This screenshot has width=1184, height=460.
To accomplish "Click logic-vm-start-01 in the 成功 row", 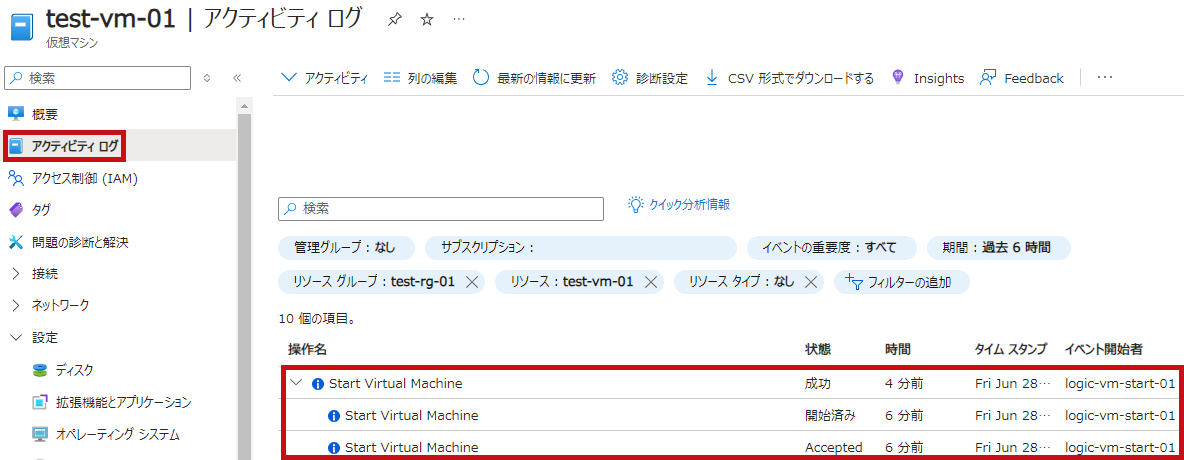I will (1120, 384).
